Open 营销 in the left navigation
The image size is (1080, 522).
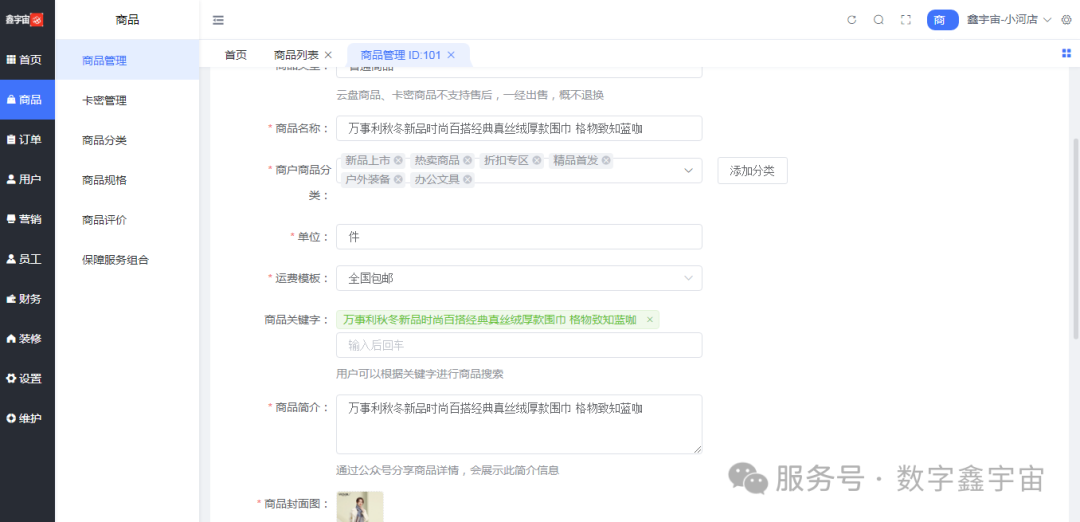(x=28, y=219)
